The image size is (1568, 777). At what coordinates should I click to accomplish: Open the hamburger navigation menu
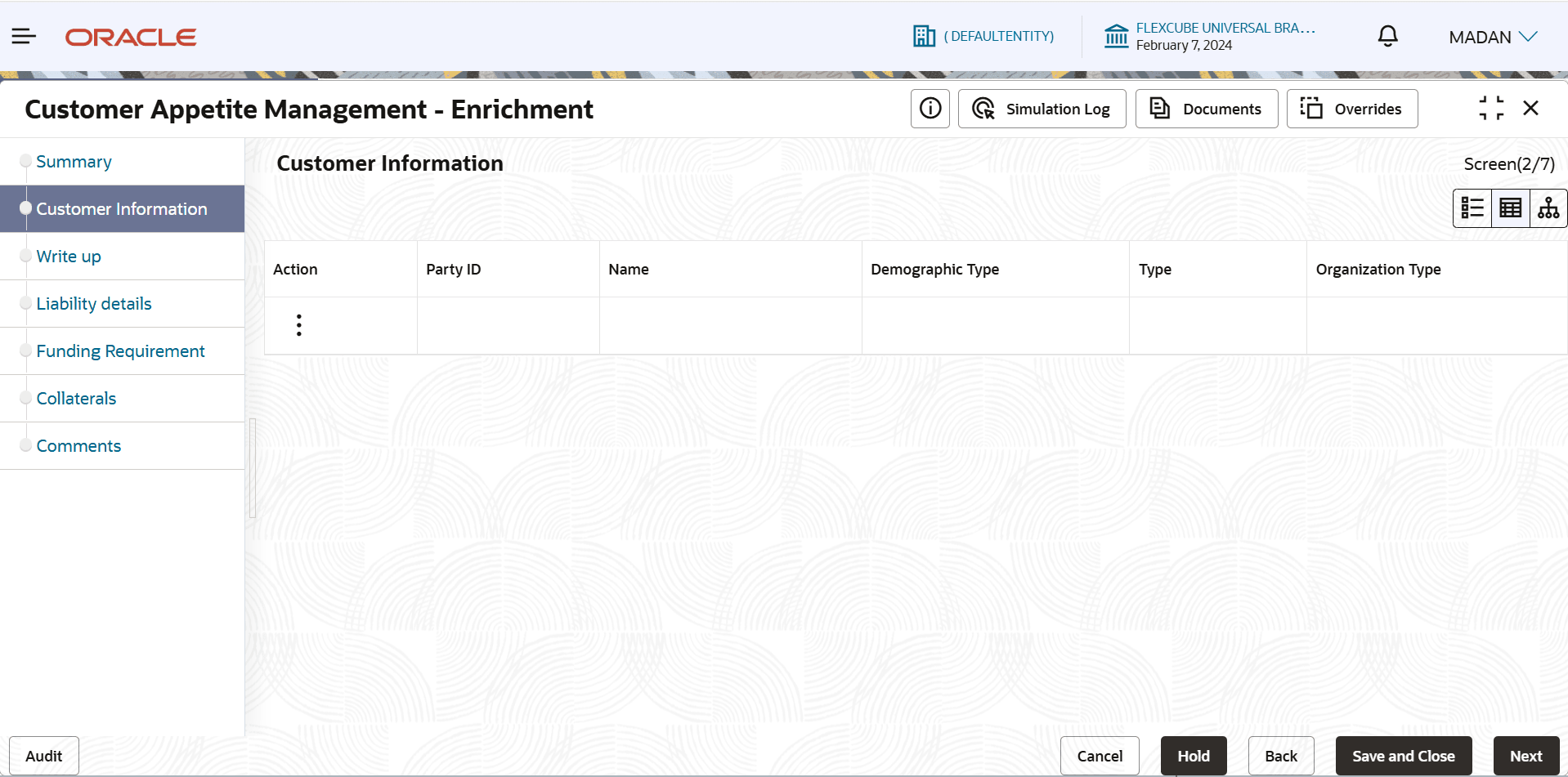tap(24, 36)
